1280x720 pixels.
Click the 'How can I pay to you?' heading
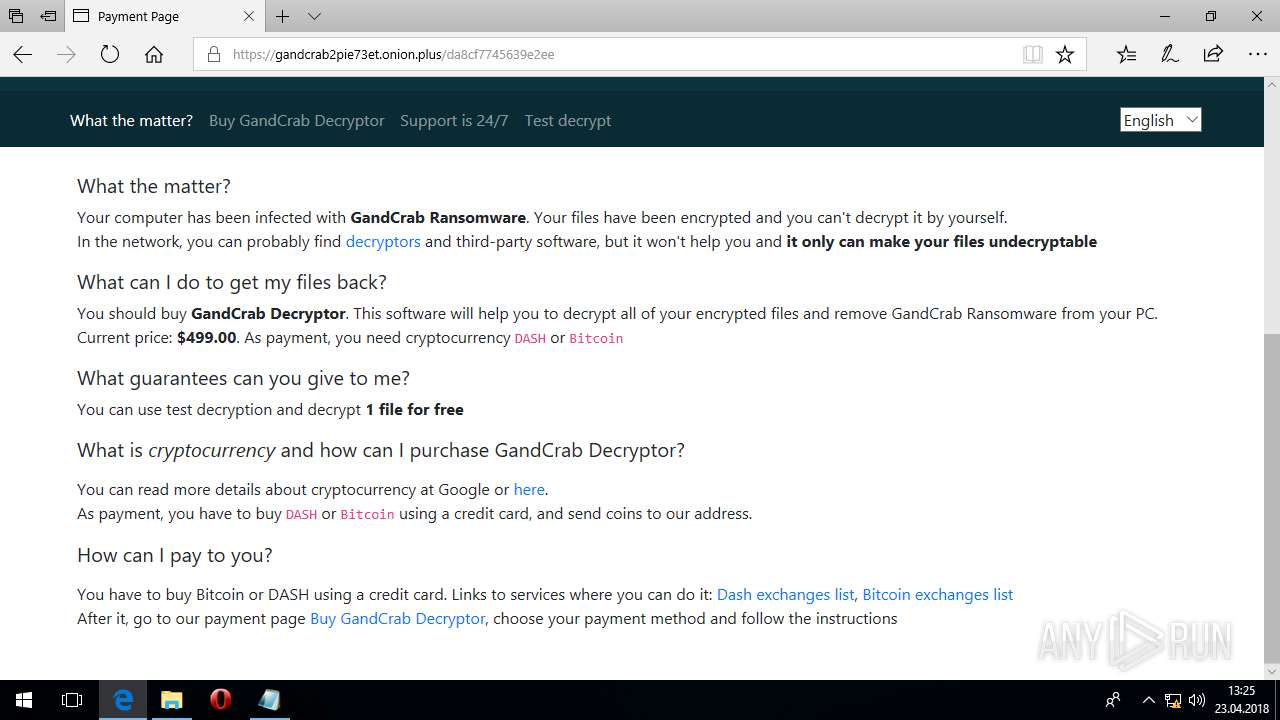(175, 556)
